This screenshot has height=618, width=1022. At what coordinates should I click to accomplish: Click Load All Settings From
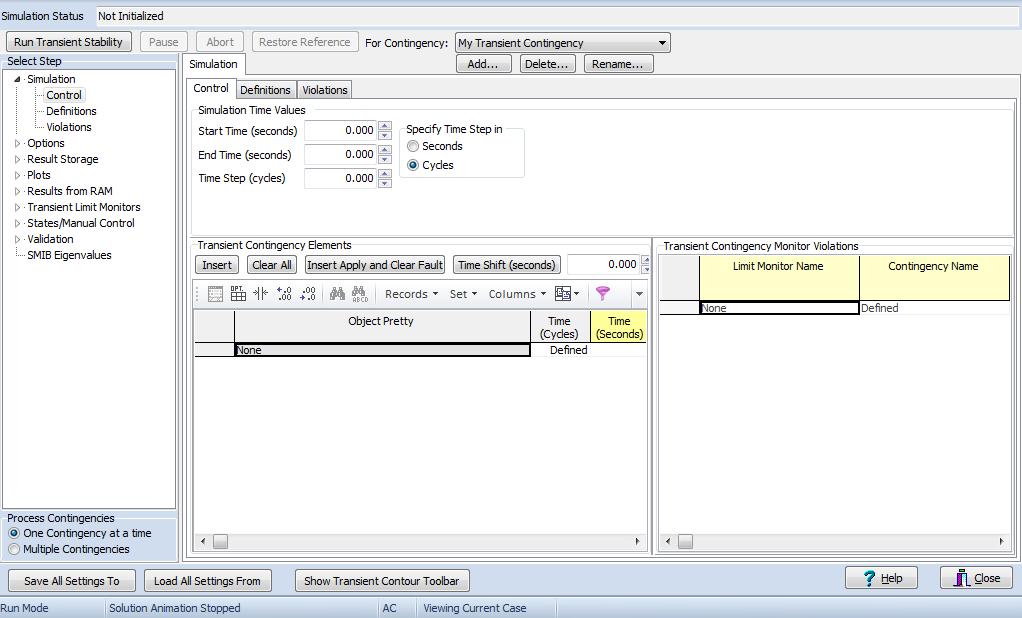pos(207,581)
